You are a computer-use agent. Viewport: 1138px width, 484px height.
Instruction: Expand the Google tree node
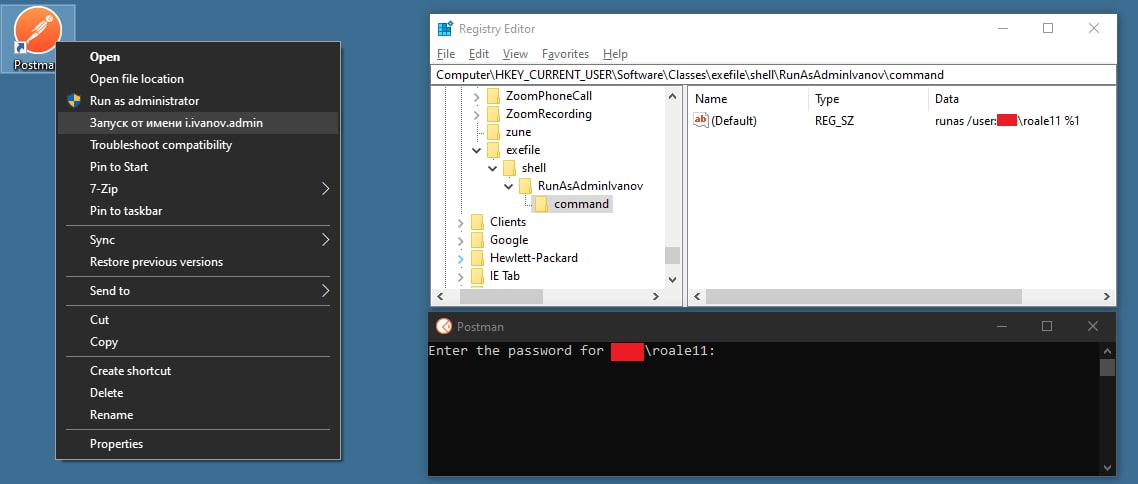point(461,241)
